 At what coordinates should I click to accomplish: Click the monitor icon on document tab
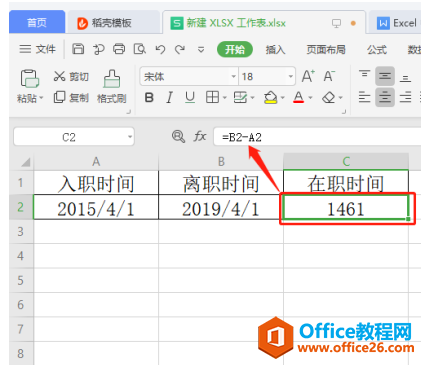336,23
